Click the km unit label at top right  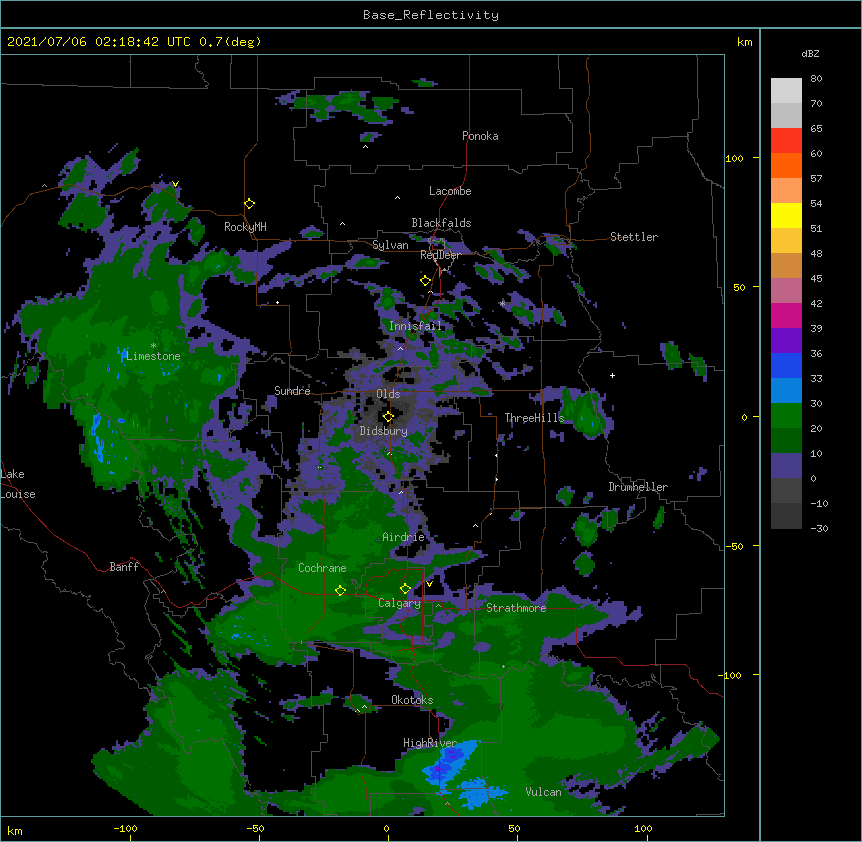(744, 42)
